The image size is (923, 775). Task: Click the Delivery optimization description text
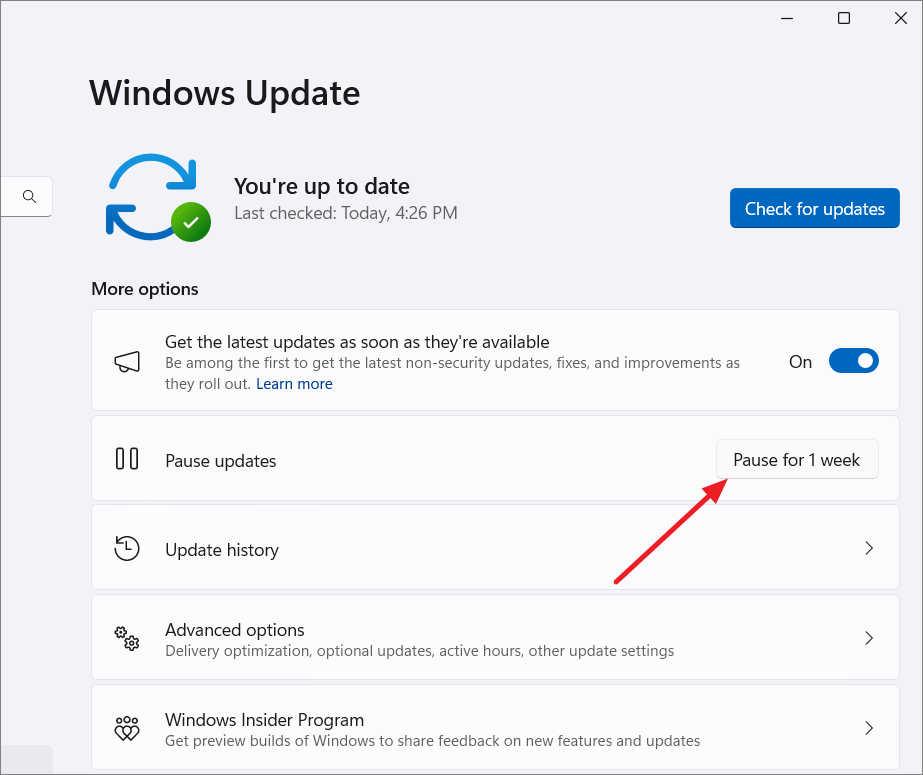click(x=420, y=651)
